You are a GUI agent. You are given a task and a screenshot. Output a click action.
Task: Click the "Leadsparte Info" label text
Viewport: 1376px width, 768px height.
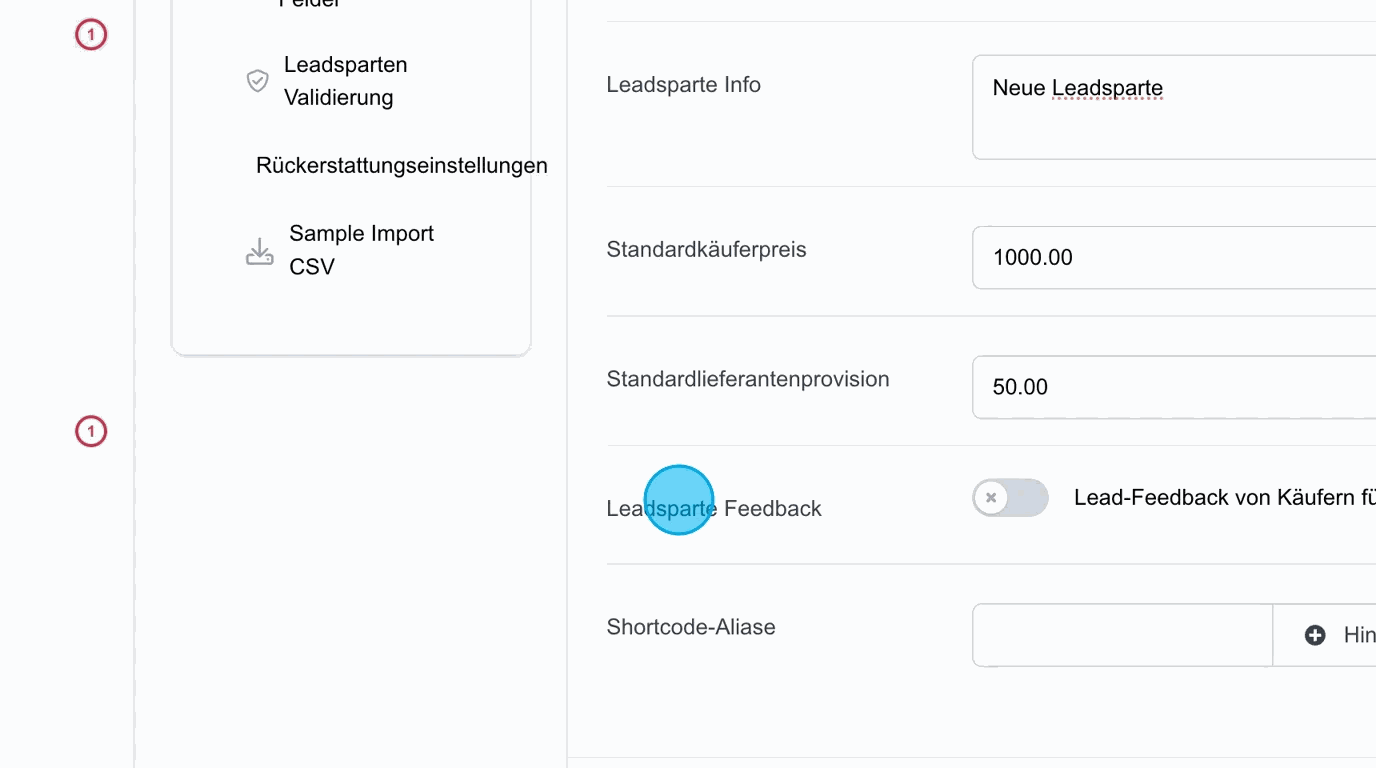pyautogui.click(x=684, y=85)
